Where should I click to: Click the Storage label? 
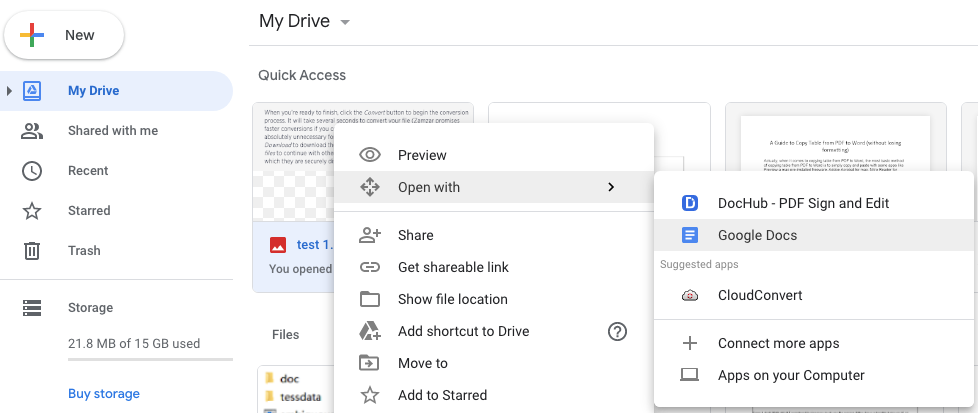pyautogui.click(x=90, y=308)
